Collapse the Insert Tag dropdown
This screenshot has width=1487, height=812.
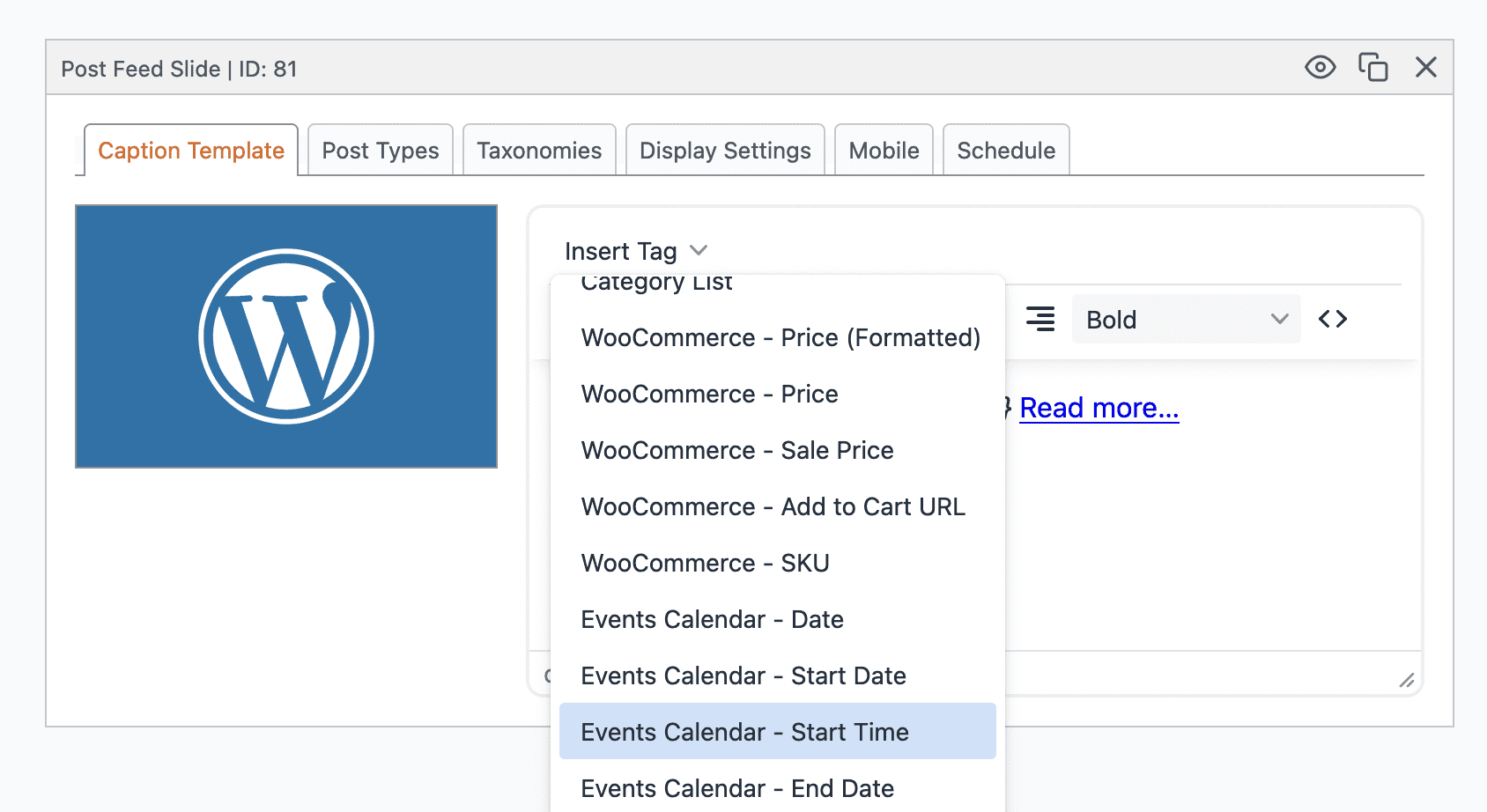coord(636,251)
